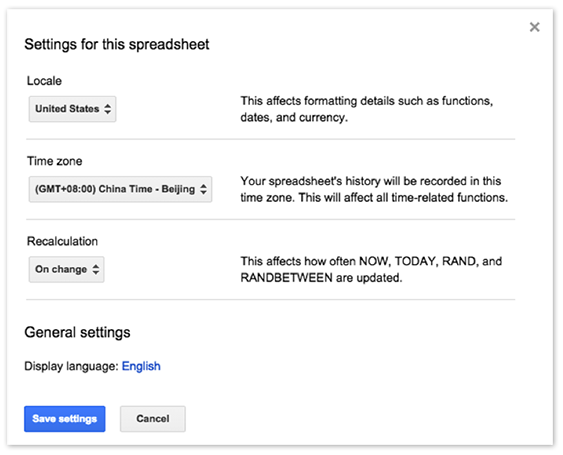Click the Settings for this spreadsheet heading
The width and height of the screenshot is (563, 455).
point(117,45)
